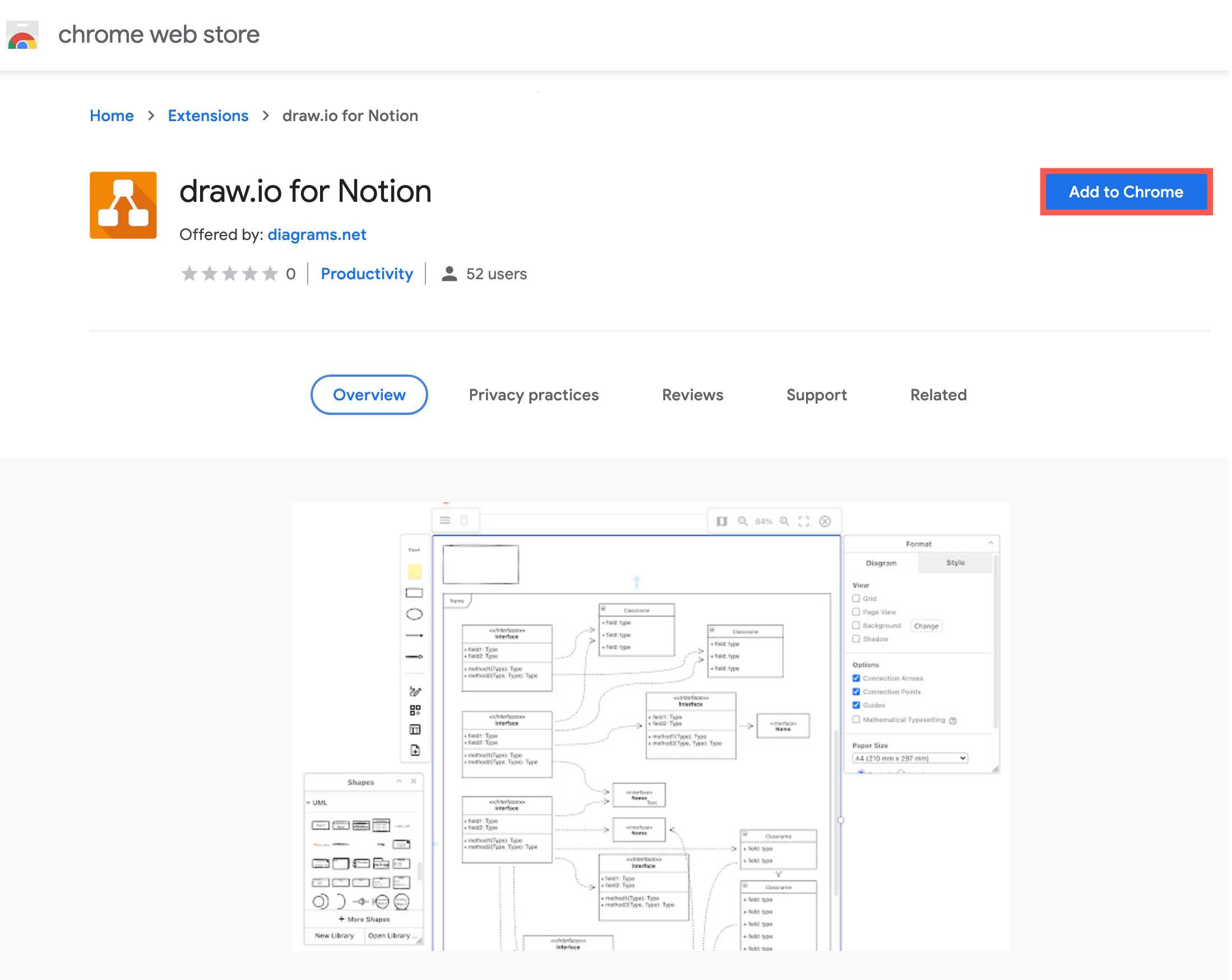Click the zoom out magnifier icon
Screen dimensions: 1232x980
[742, 521]
